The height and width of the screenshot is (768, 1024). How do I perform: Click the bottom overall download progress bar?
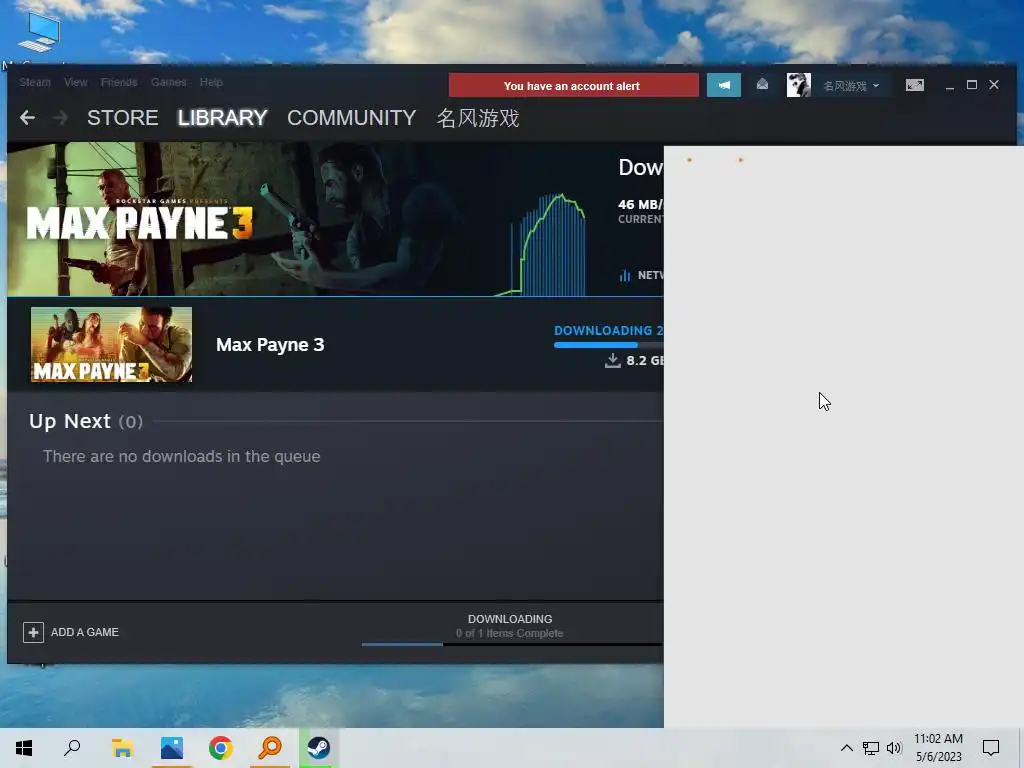click(x=512, y=645)
